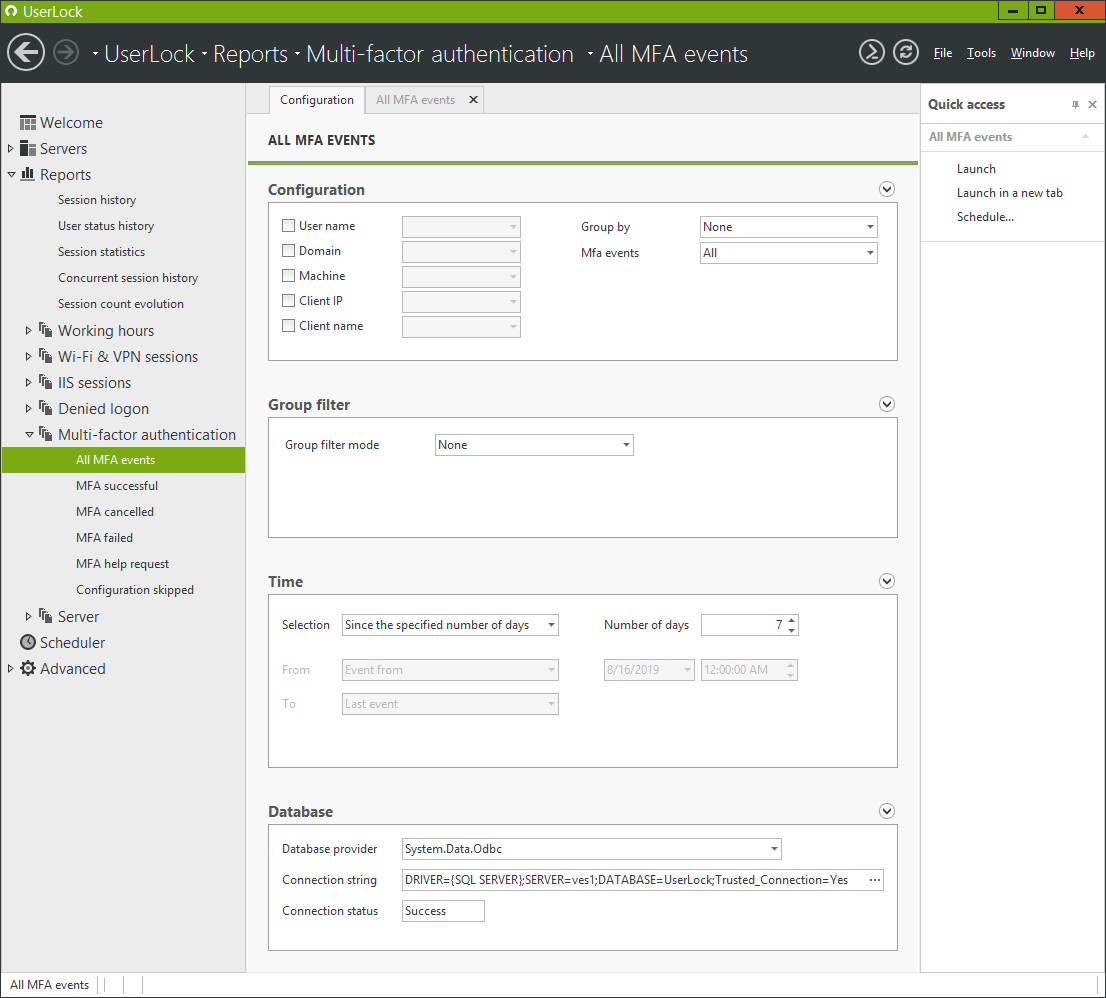Viewport: 1106px width, 998px height.
Task: Click the Server reports folder icon
Action: (46, 616)
